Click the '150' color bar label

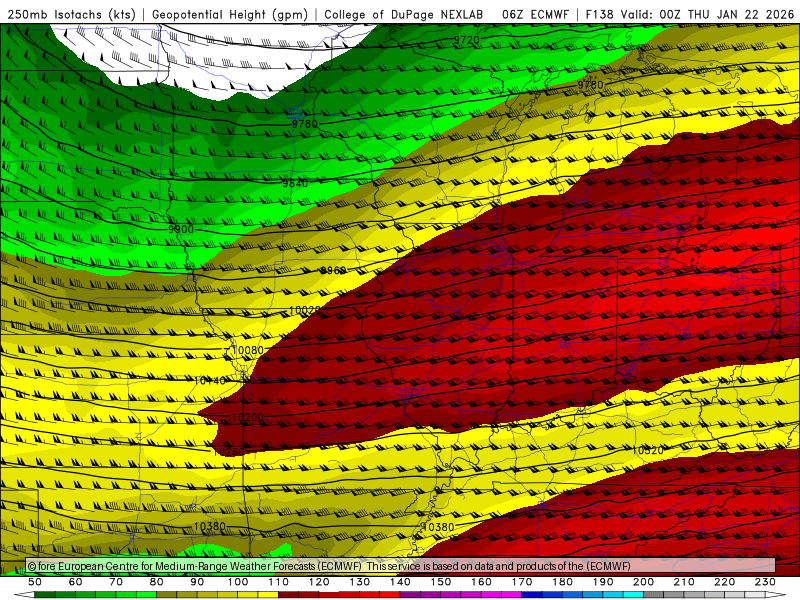(x=441, y=582)
